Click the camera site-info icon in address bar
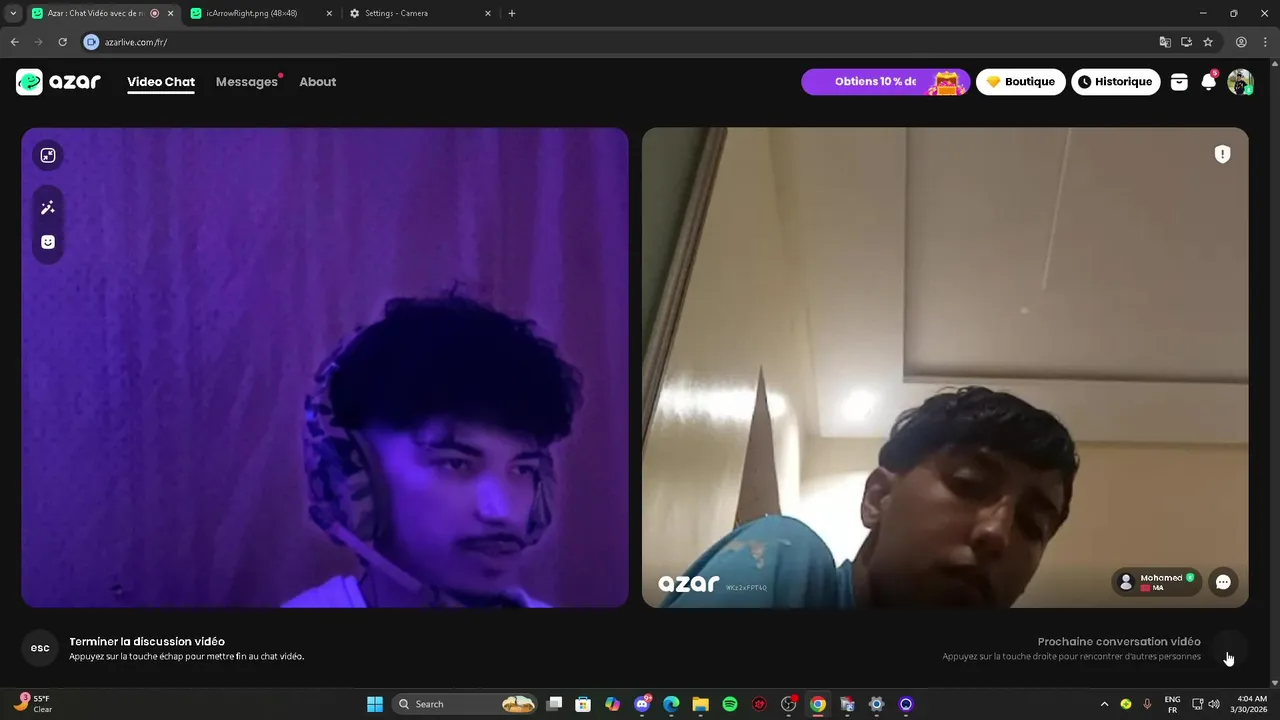This screenshot has width=1280, height=720. click(92, 42)
